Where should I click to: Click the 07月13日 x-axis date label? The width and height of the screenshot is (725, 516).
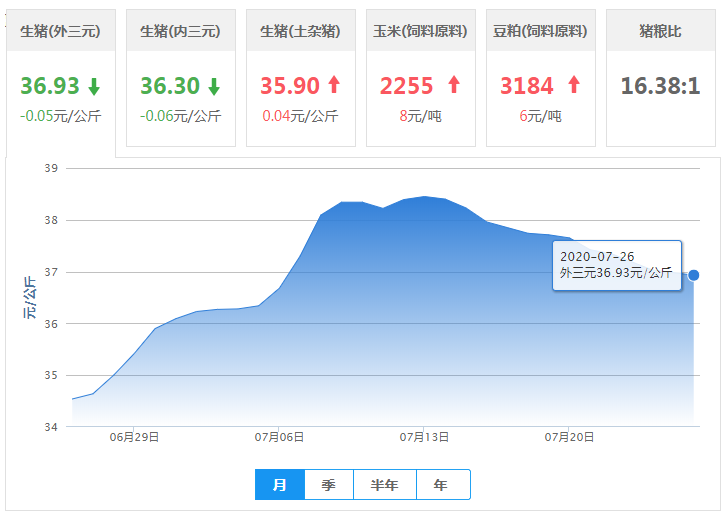click(x=425, y=437)
